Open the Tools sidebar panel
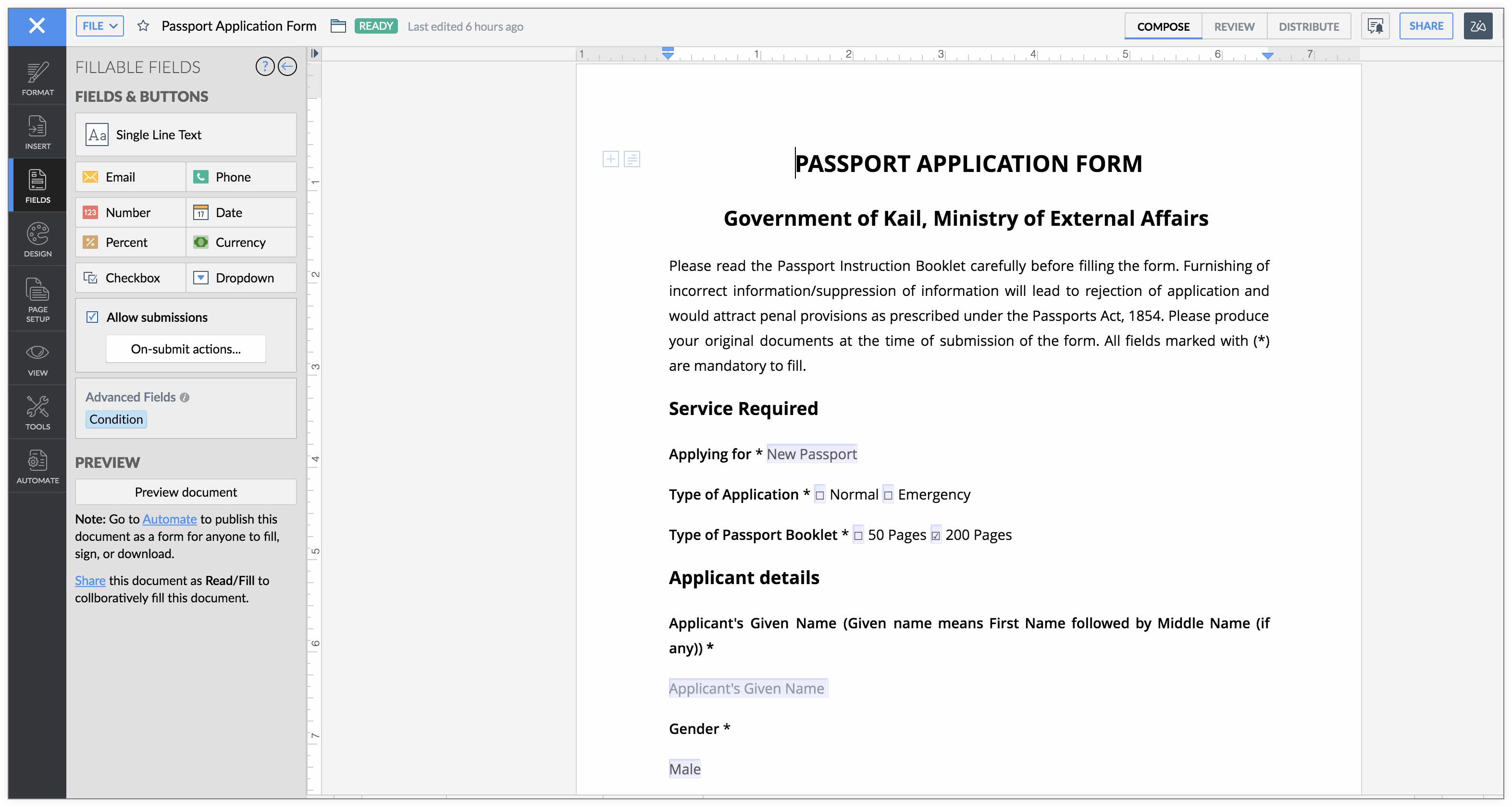This screenshot has width=1512, height=807. pos(37,412)
